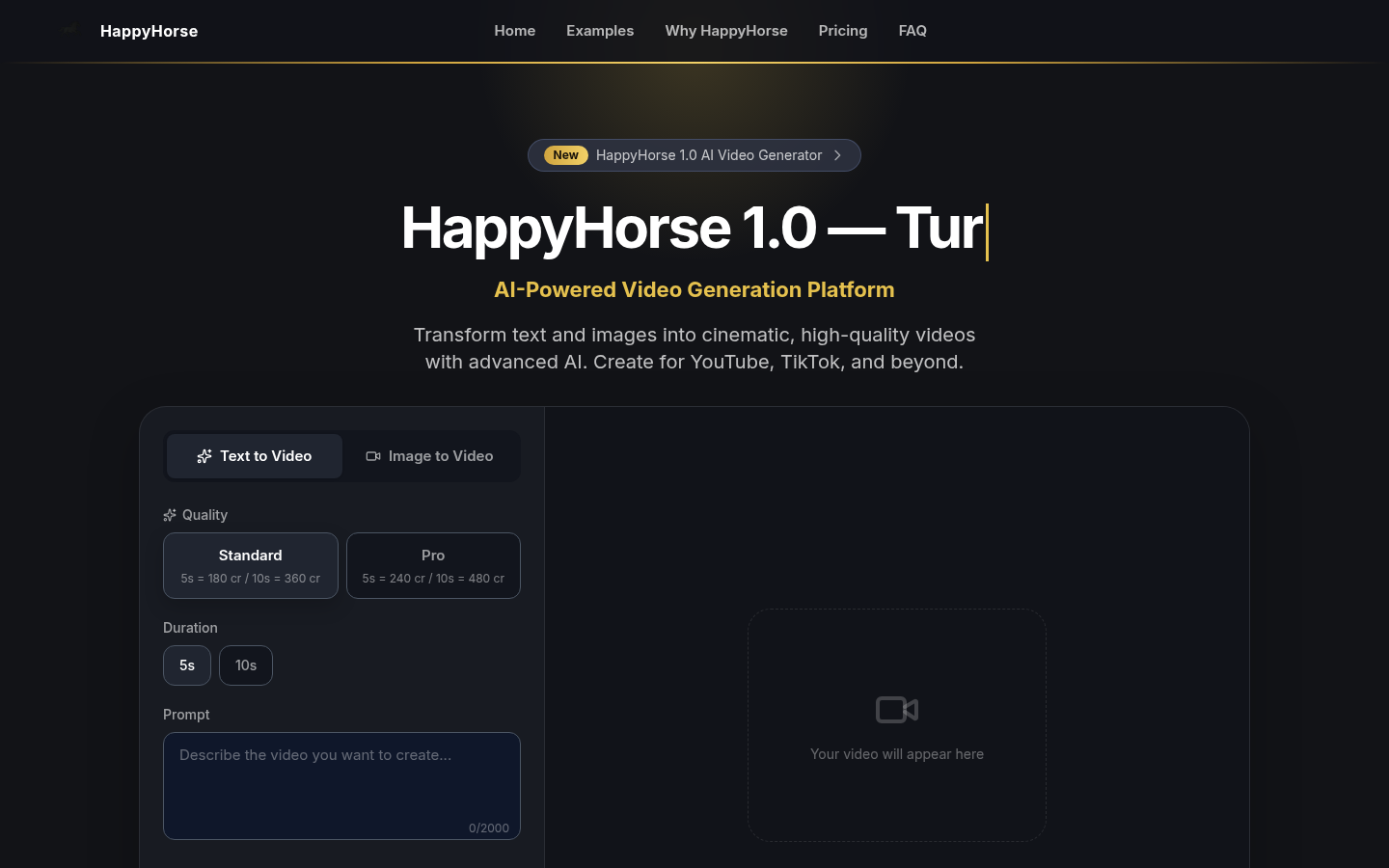Click the camera icon beside Image to Video
The image size is (1389, 868).
[x=373, y=455]
